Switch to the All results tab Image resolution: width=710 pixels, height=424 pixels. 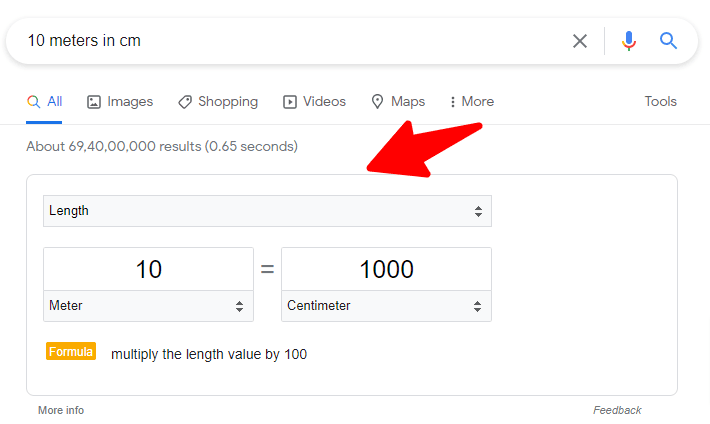[x=45, y=102]
